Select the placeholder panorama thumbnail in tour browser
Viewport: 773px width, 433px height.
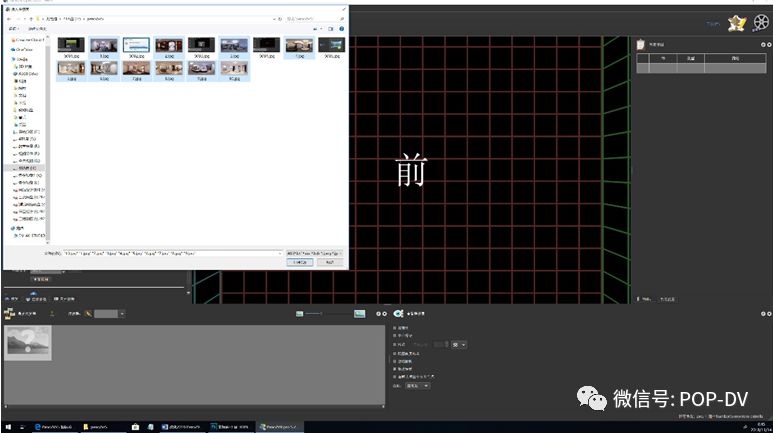28,342
